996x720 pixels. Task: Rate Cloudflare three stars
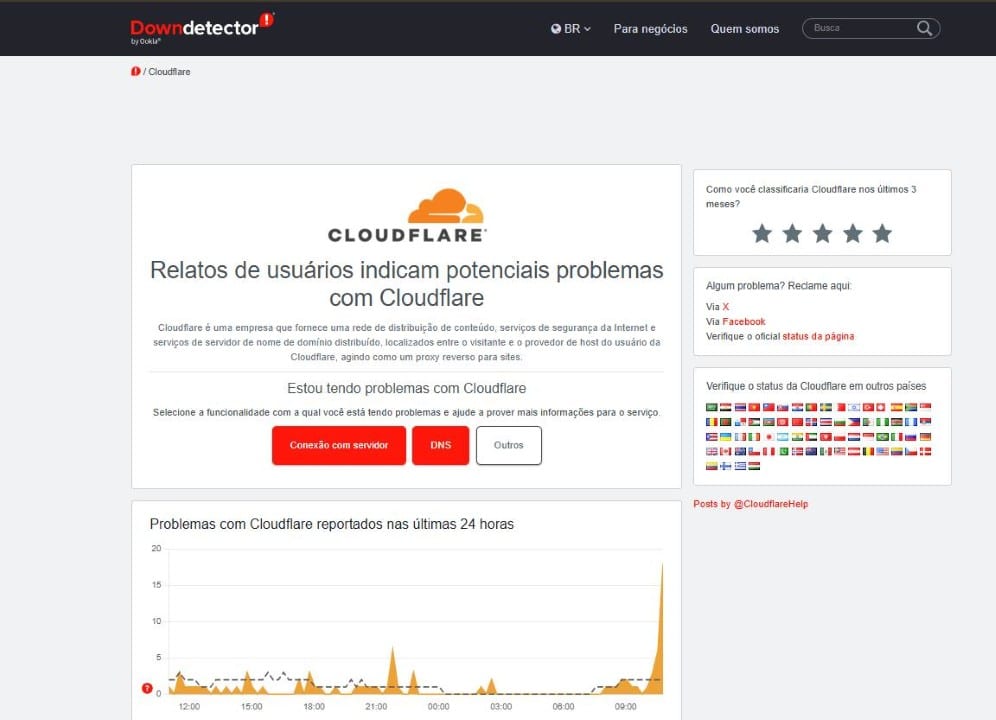tap(823, 233)
